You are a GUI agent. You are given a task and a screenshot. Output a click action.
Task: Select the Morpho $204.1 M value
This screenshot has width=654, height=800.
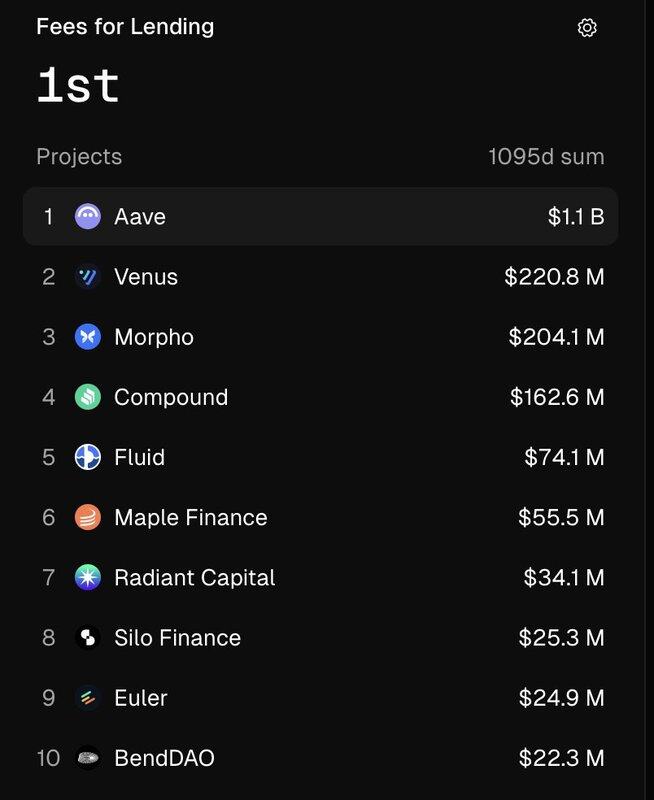pos(557,337)
